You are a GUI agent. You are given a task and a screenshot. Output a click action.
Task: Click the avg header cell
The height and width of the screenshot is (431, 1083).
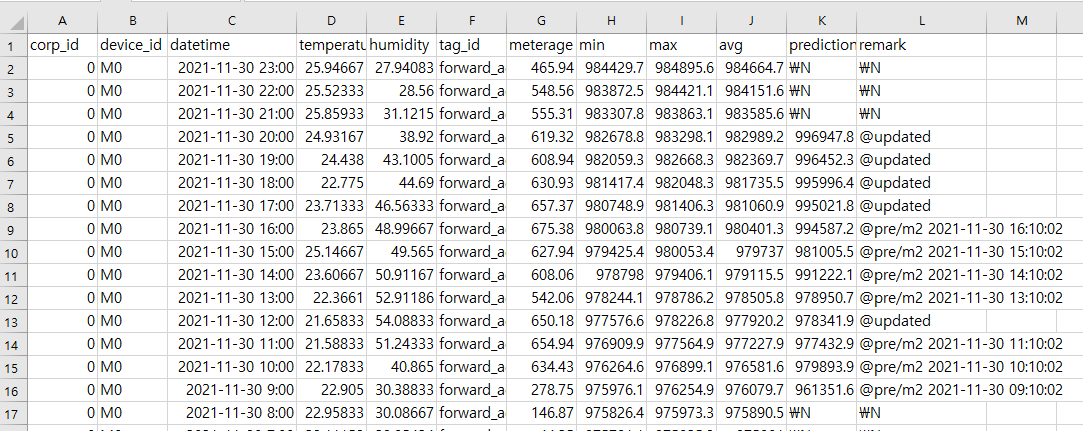click(x=751, y=45)
